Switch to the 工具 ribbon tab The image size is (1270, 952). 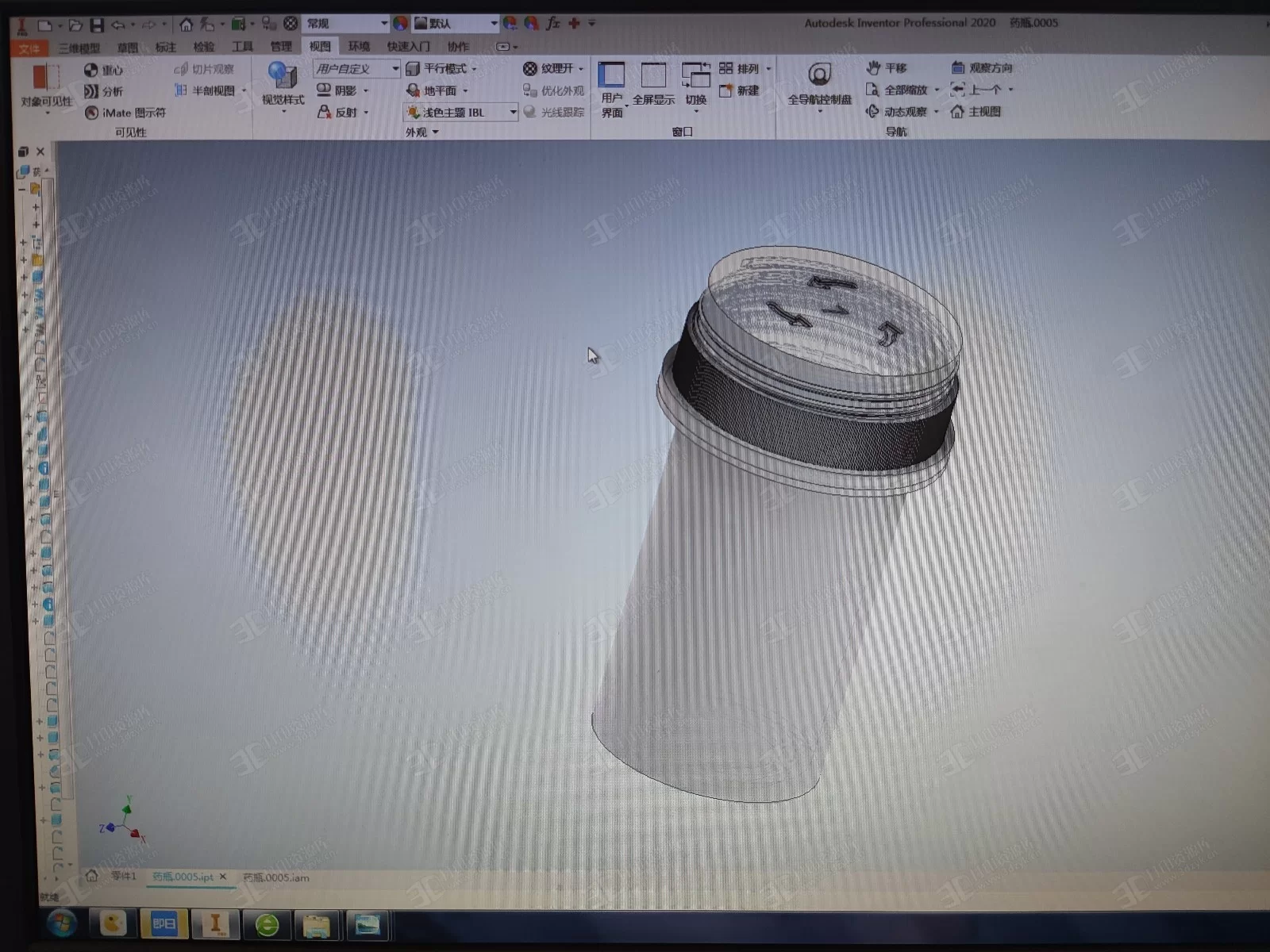coord(242,48)
